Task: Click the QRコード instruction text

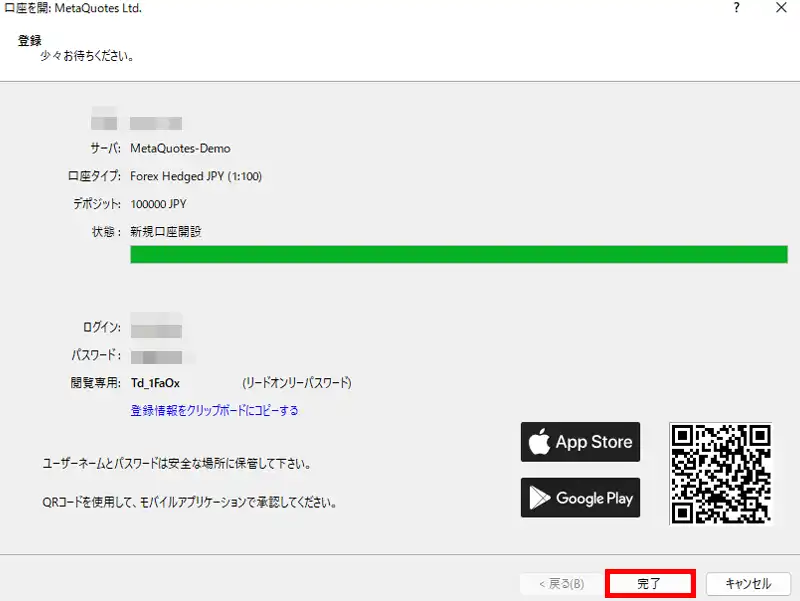Action: [x=189, y=503]
